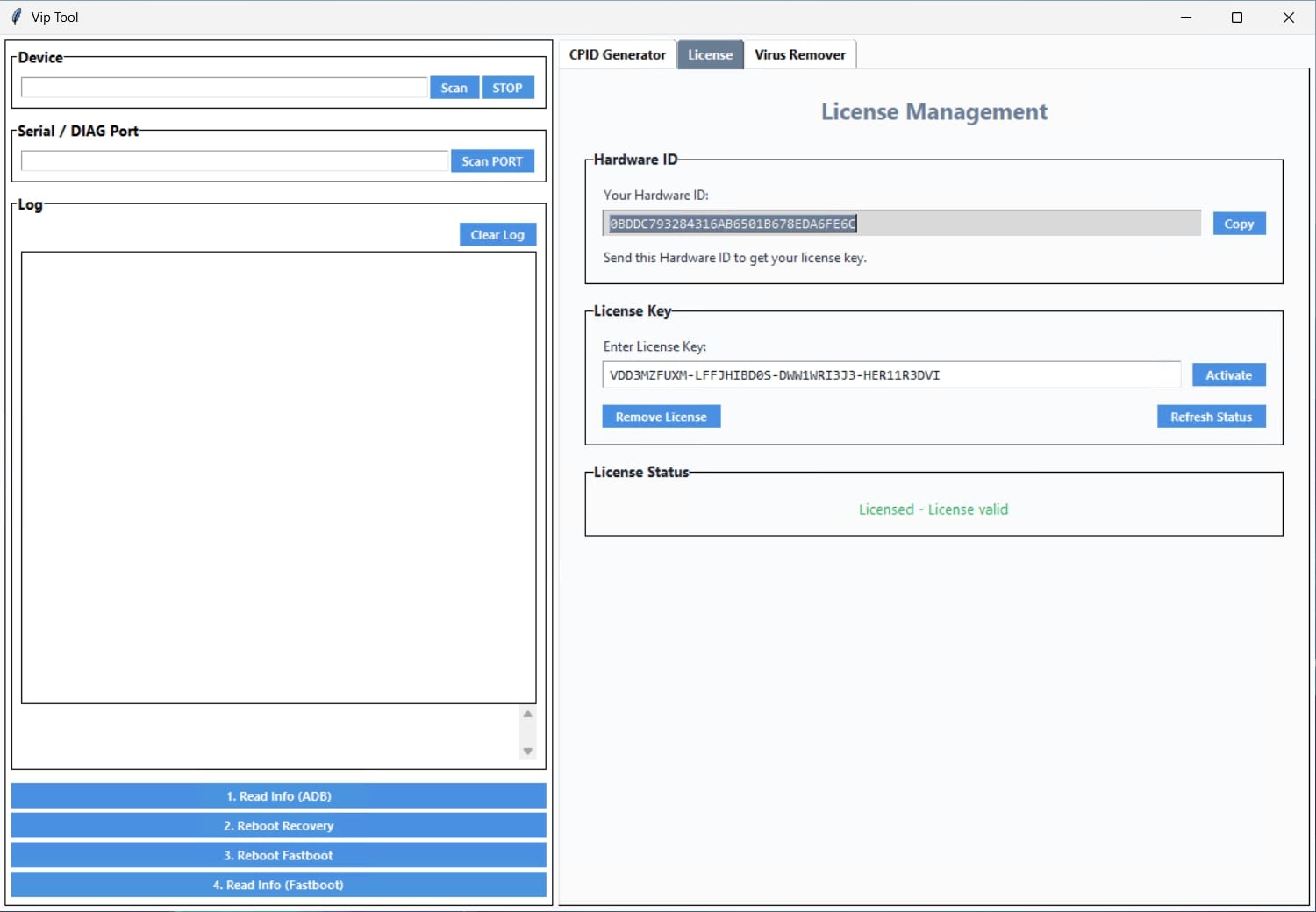This screenshot has width=1316, height=912.
Task: Select the License tab
Action: click(x=710, y=54)
